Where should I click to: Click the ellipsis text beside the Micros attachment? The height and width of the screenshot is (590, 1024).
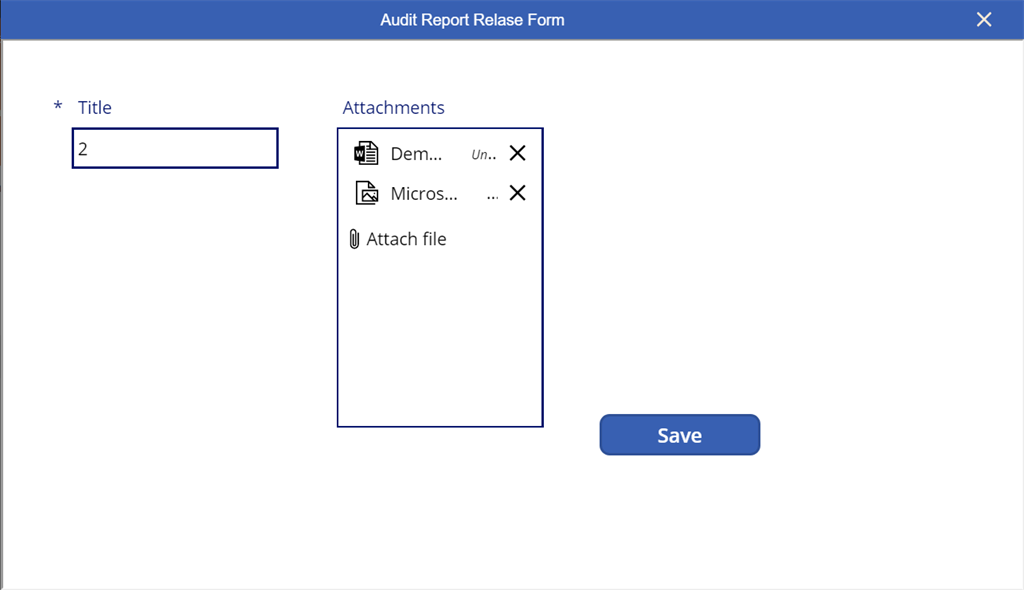point(491,195)
